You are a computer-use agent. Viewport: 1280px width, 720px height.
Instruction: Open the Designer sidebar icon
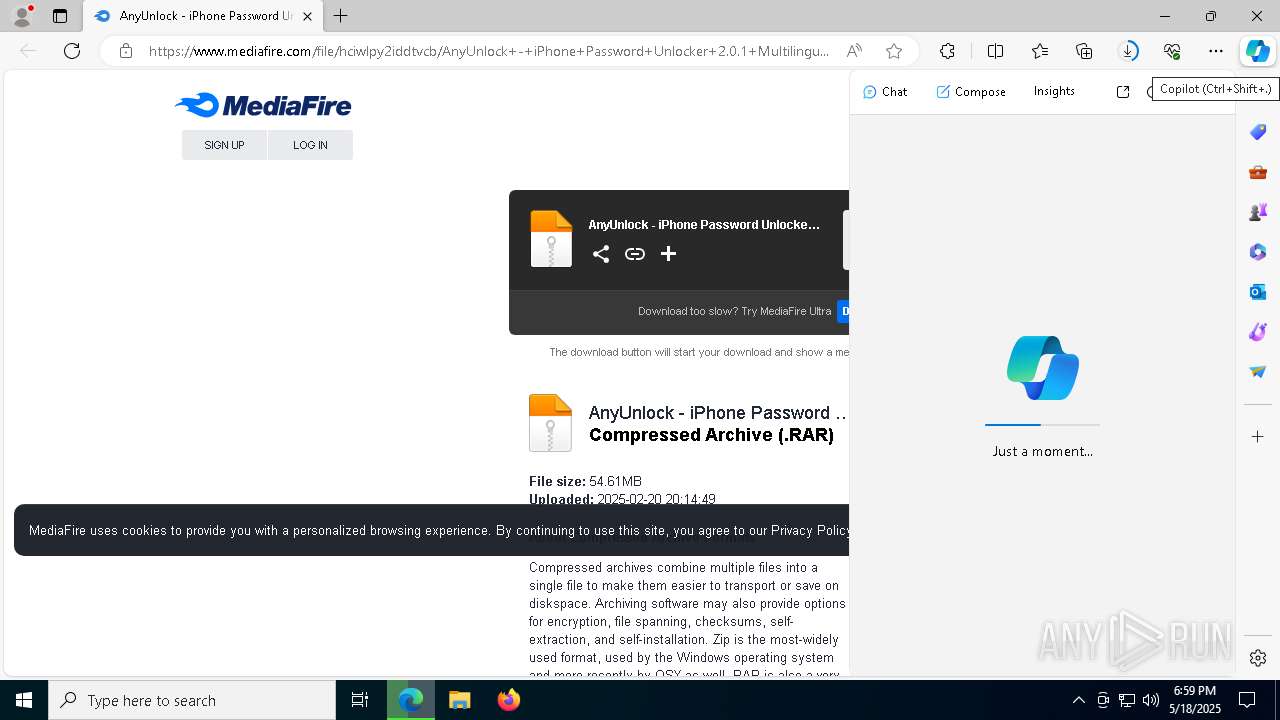click(1258, 332)
